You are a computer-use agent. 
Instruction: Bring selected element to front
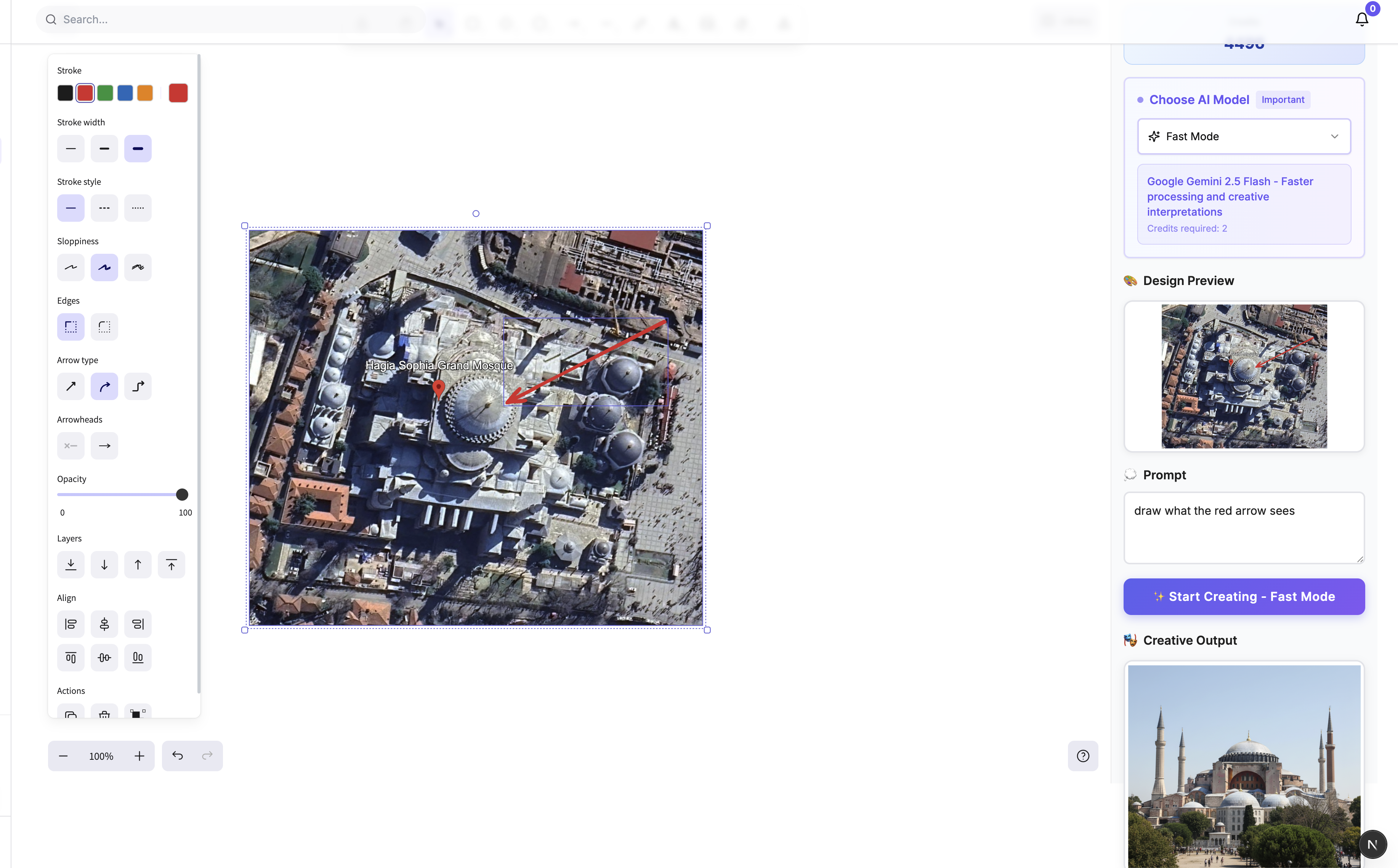171,565
